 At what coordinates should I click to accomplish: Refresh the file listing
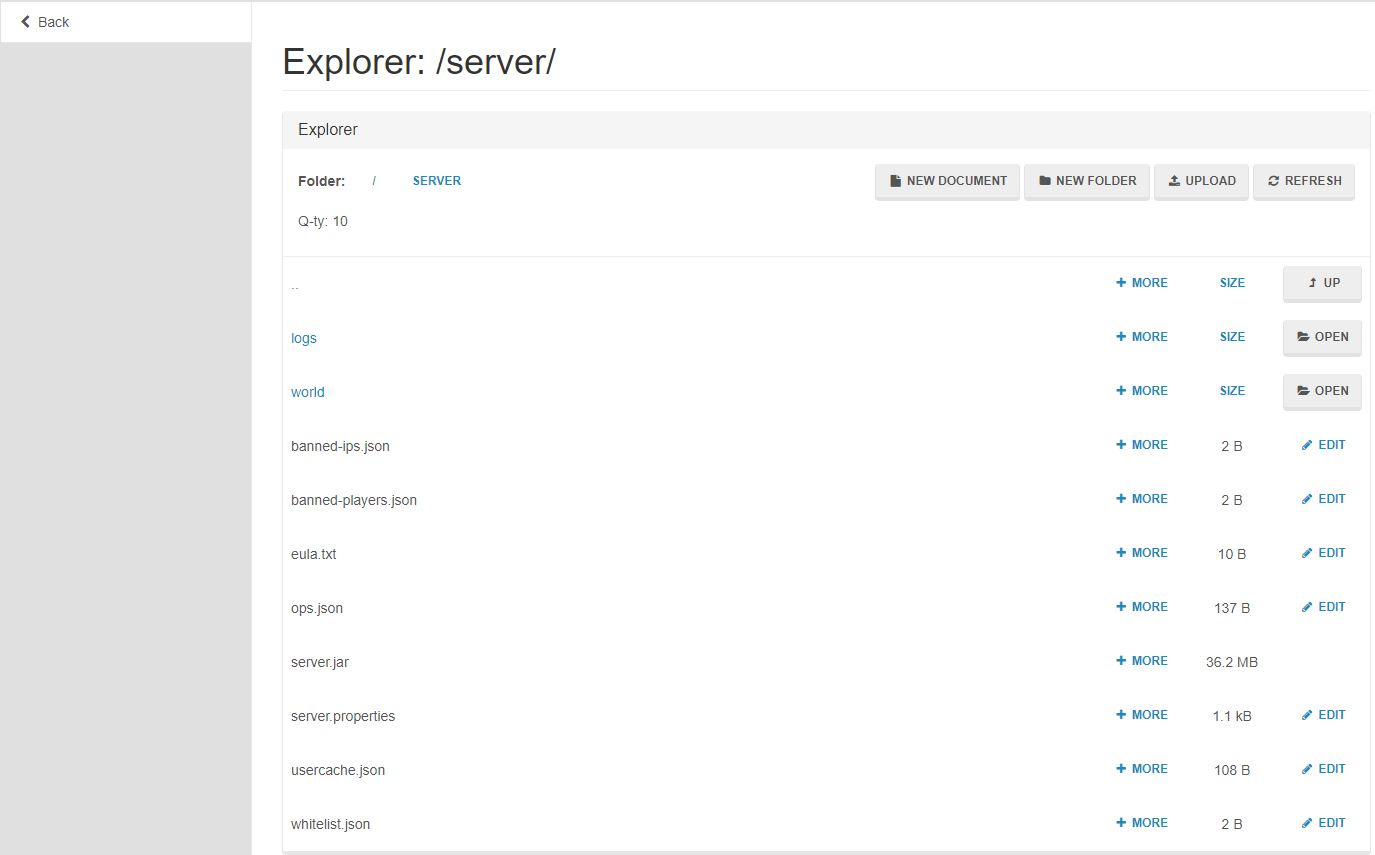pyautogui.click(x=1303, y=181)
